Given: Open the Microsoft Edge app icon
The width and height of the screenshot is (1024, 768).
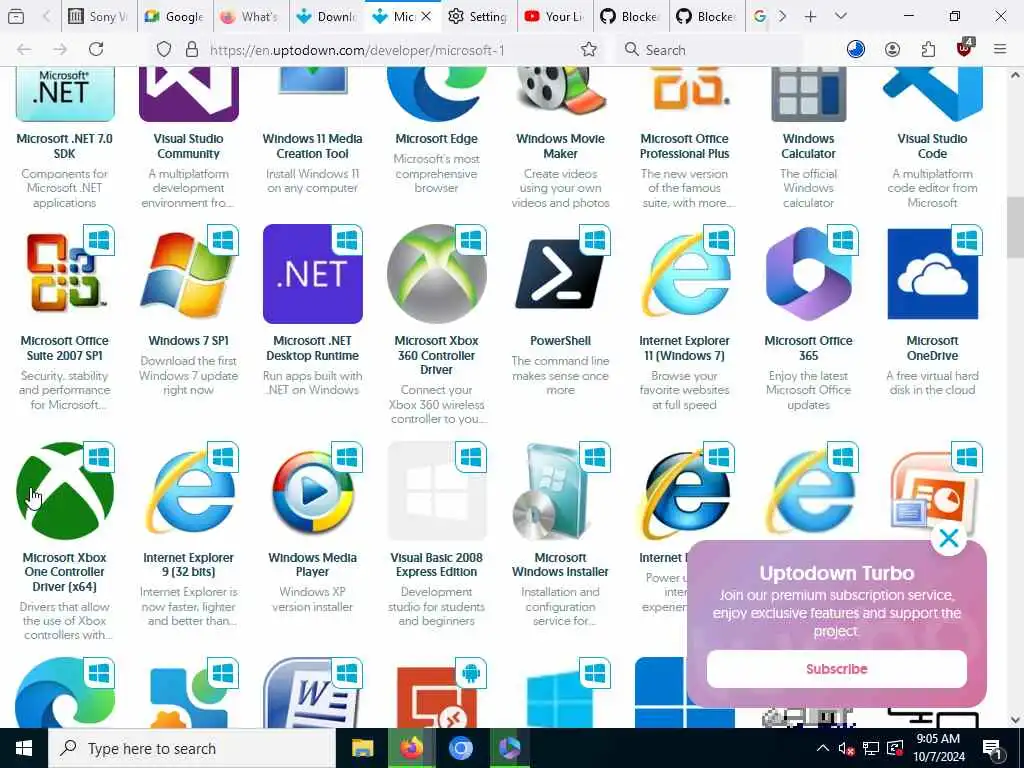Looking at the screenshot, I should coord(436,94).
